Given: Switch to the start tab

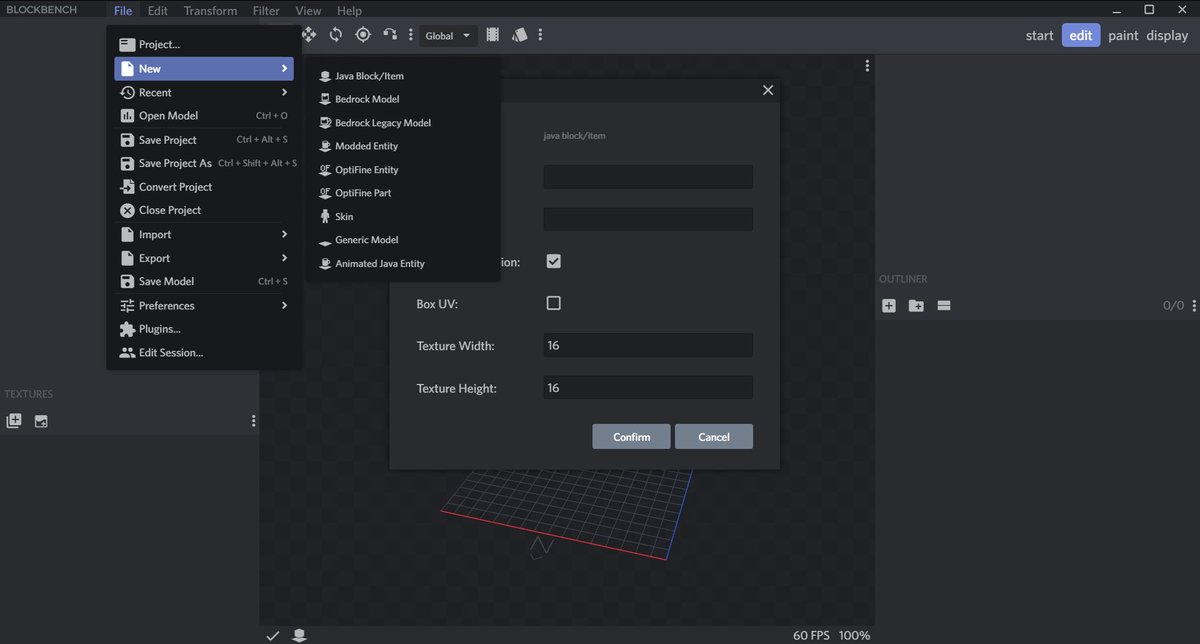Looking at the screenshot, I should click(1039, 35).
